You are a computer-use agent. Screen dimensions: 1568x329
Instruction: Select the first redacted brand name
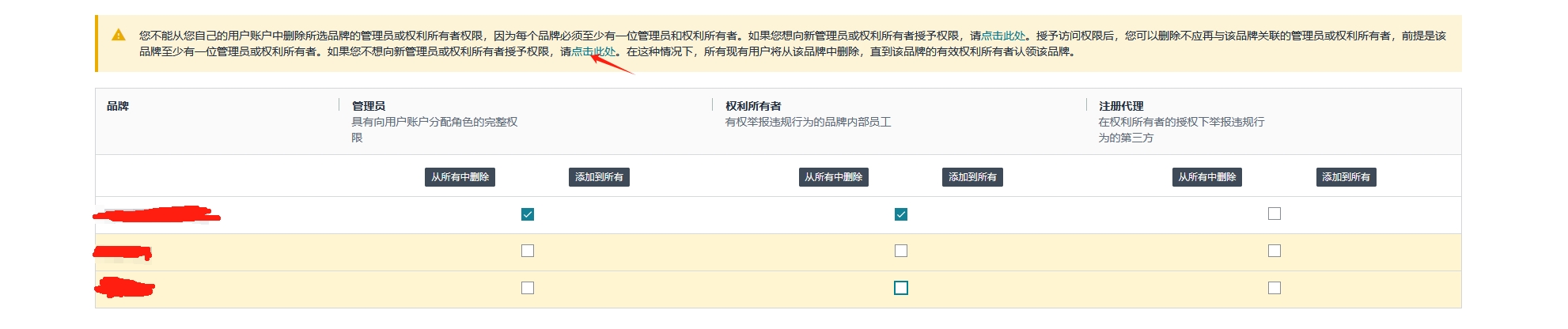pyautogui.click(x=157, y=215)
